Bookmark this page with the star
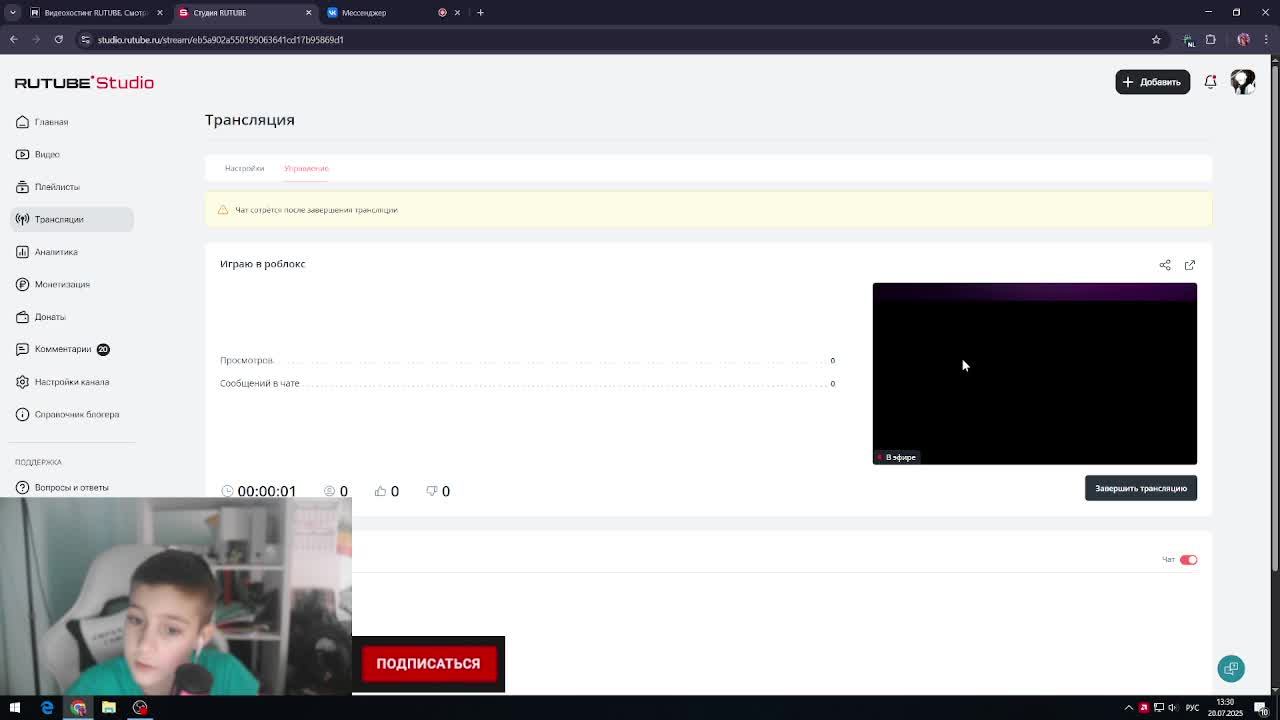This screenshot has height=720, width=1280. coord(1156,40)
